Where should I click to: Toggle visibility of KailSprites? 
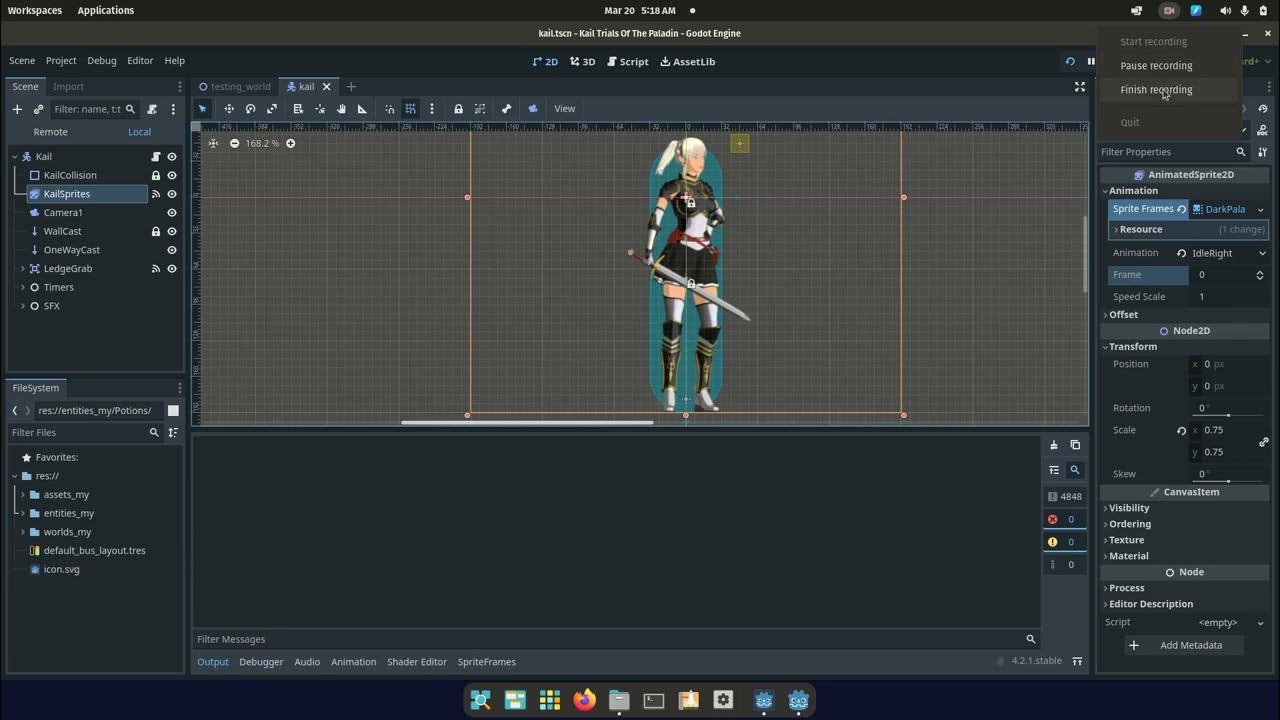[172, 194]
